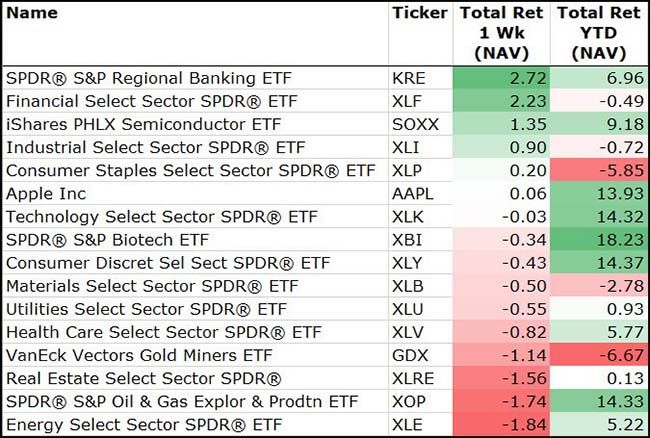Viewport: 650px width, 438px height.
Task: Select the green 18.23 YTD return cell
Action: pos(598,239)
